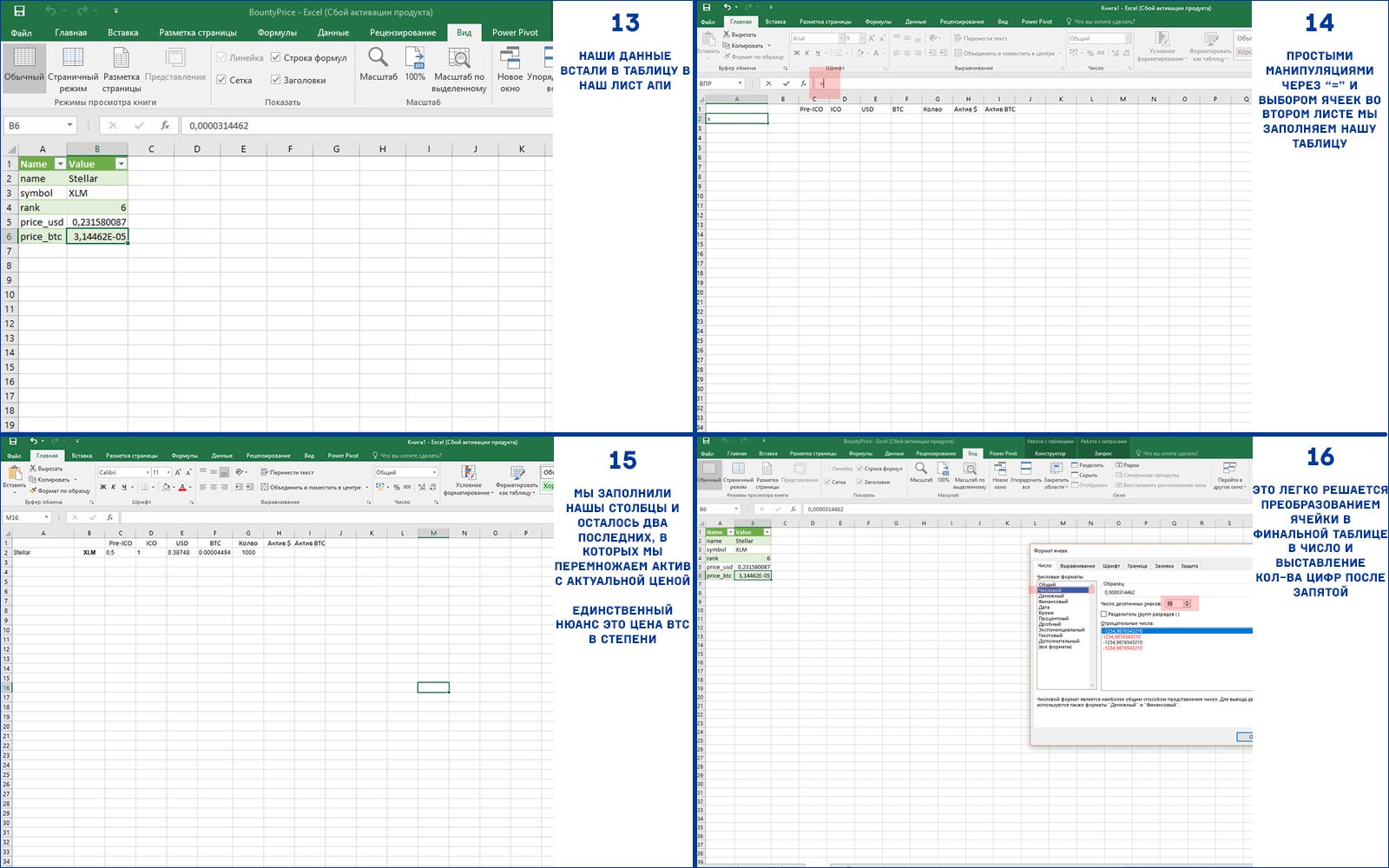This screenshot has width=1389, height=868.
Task: Click the Save icon in the BountyPrice step 13 window
Action: pyautogui.click(x=19, y=11)
